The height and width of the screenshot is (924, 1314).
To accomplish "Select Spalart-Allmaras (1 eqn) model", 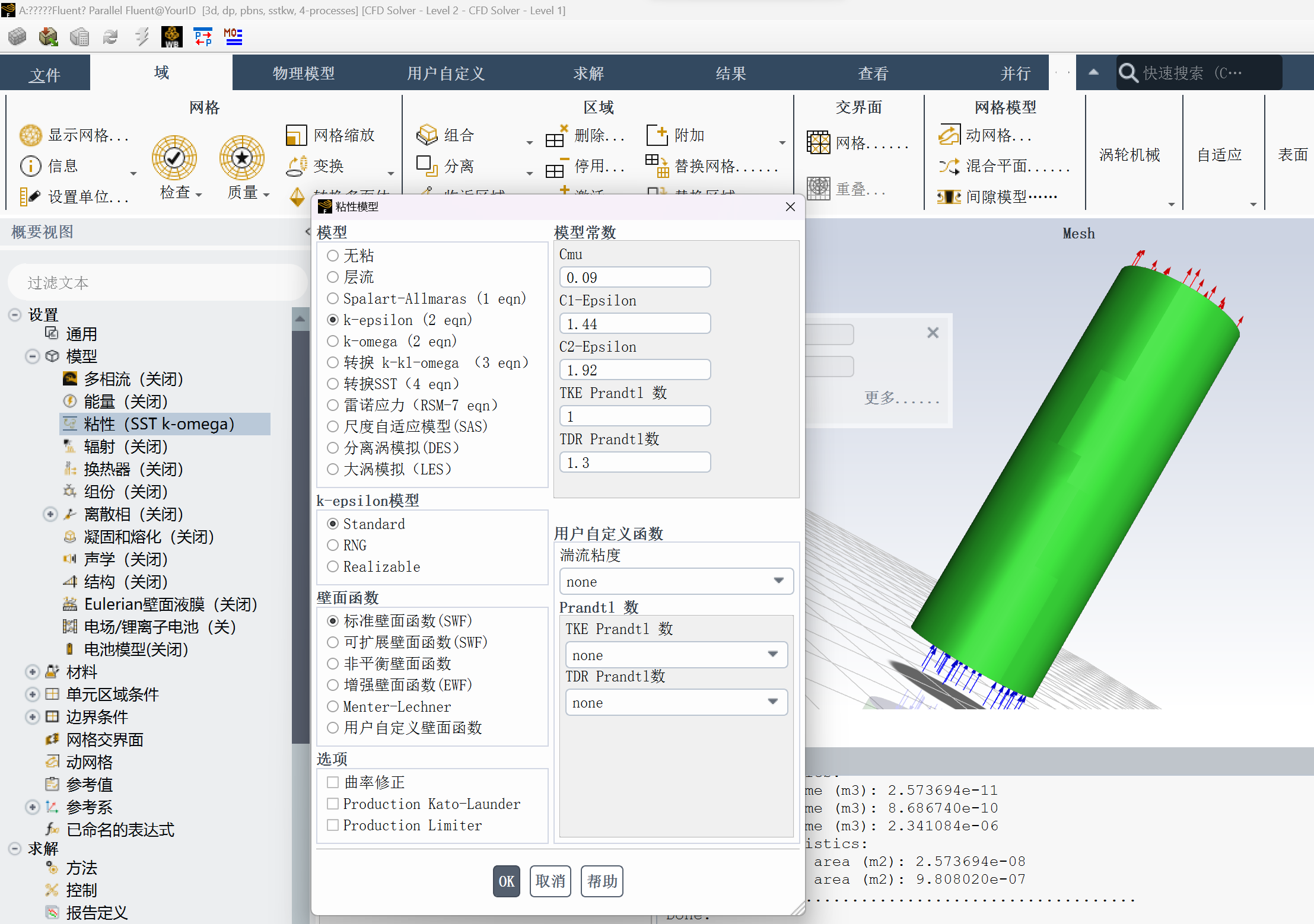I will pyautogui.click(x=333, y=298).
